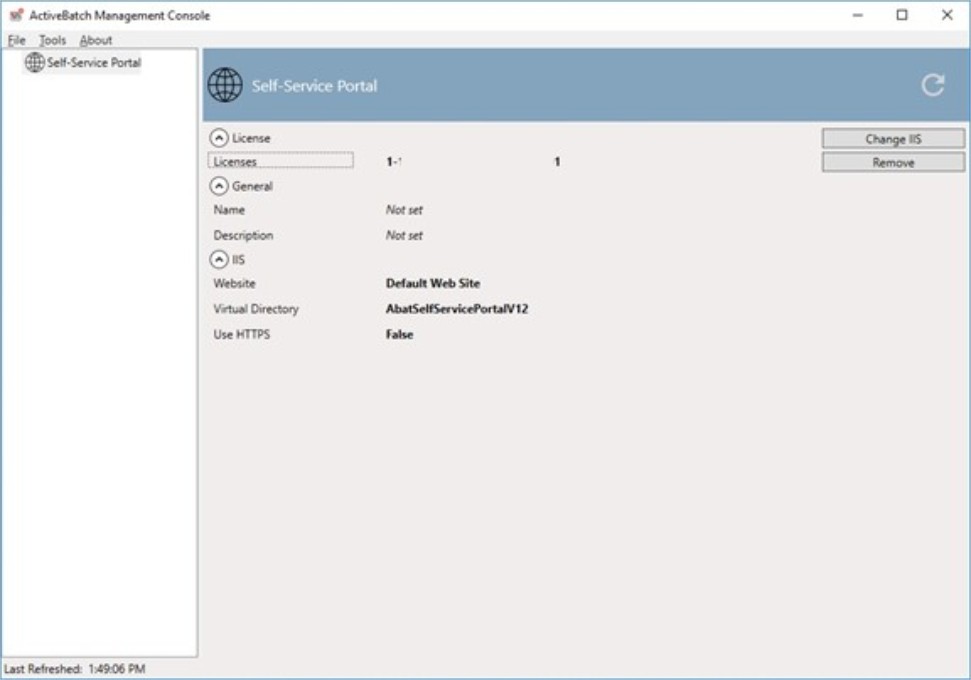The image size is (971, 680).
Task: Collapse the General section
Action: coord(219,186)
